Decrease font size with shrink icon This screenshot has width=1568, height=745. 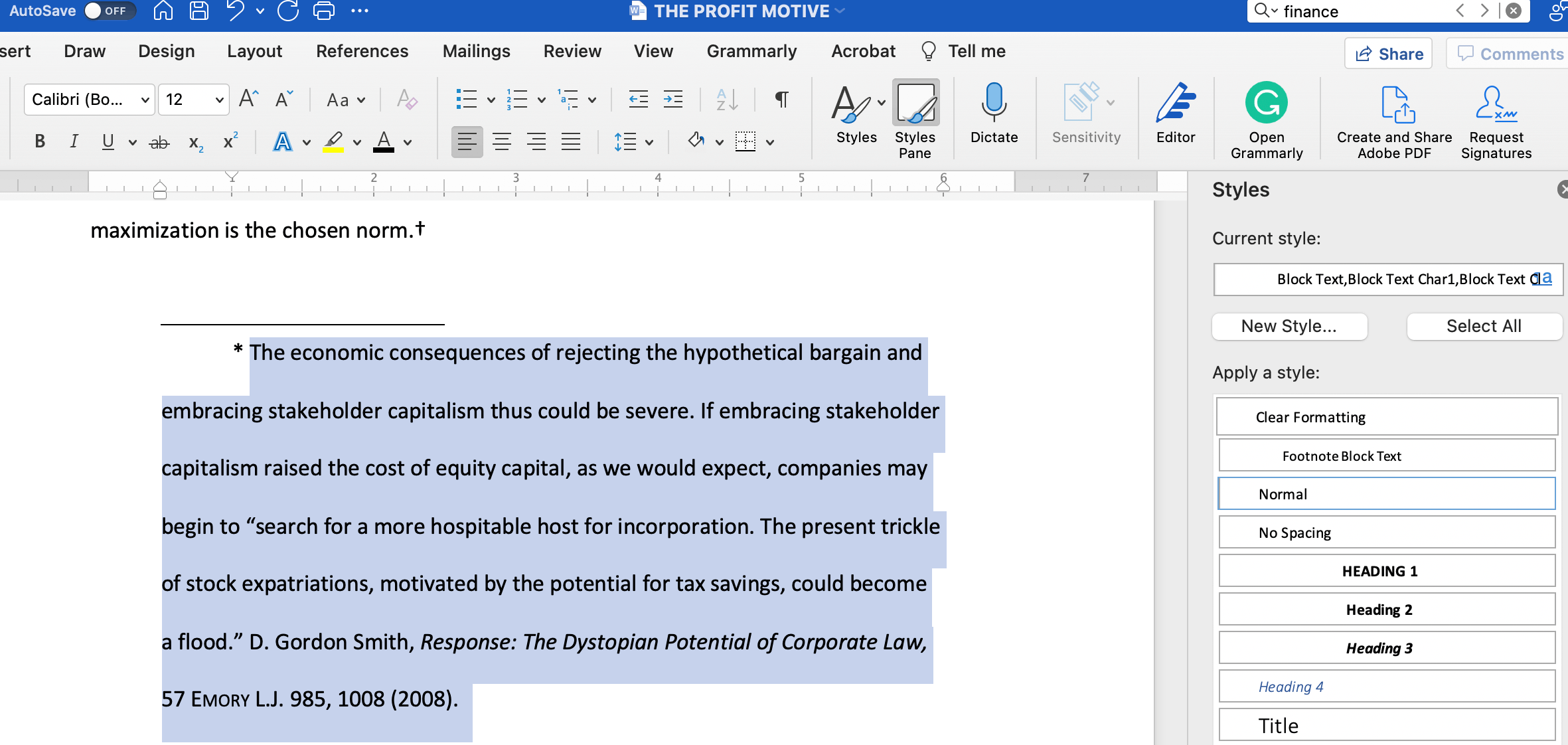284,99
